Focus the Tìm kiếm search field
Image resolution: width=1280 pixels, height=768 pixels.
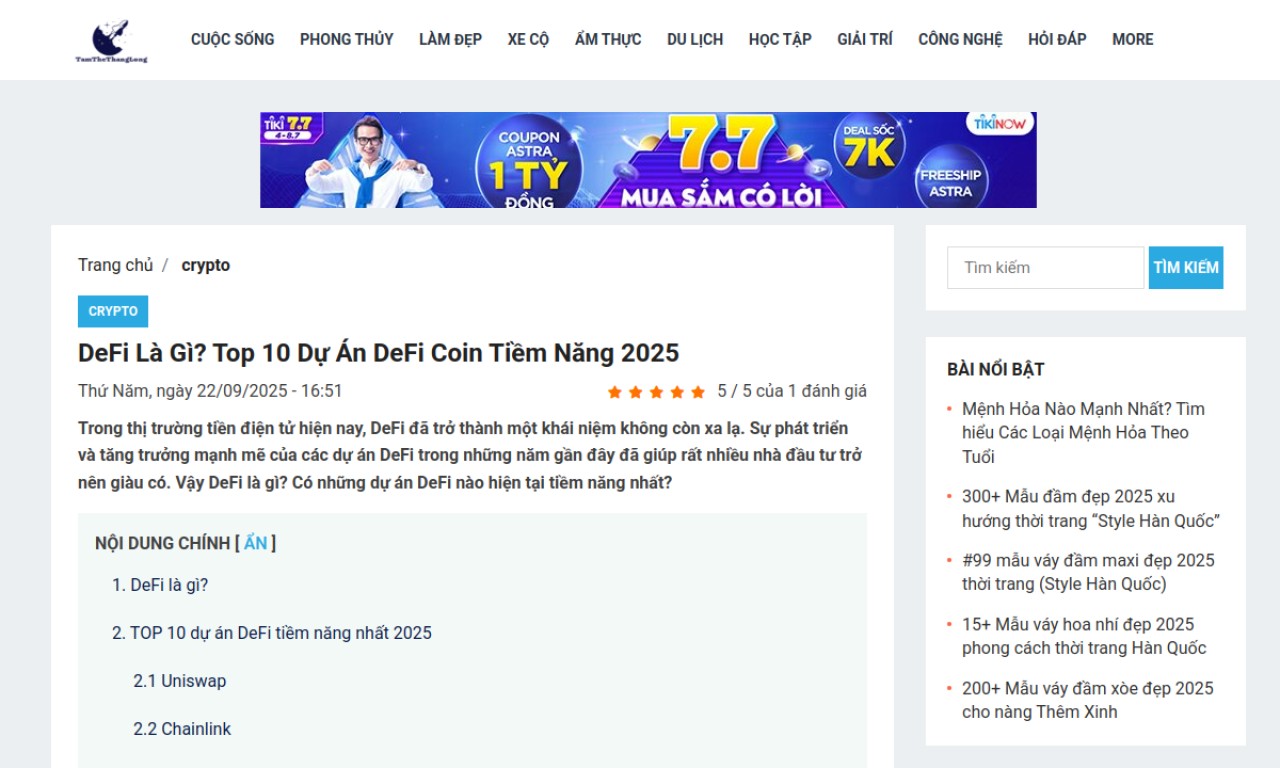point(1045,268)
